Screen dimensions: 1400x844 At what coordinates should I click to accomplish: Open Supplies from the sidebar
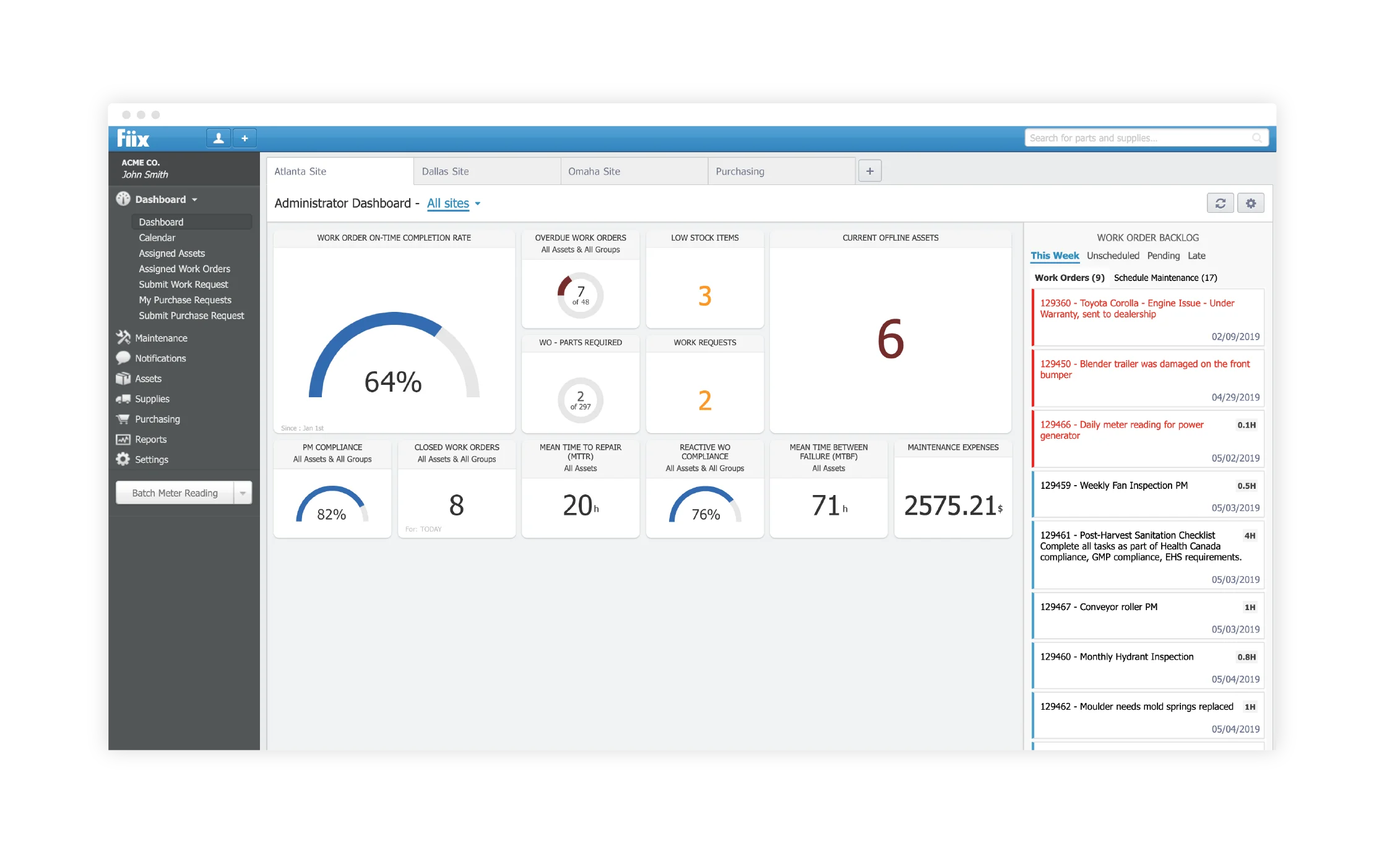coord(152,399)
